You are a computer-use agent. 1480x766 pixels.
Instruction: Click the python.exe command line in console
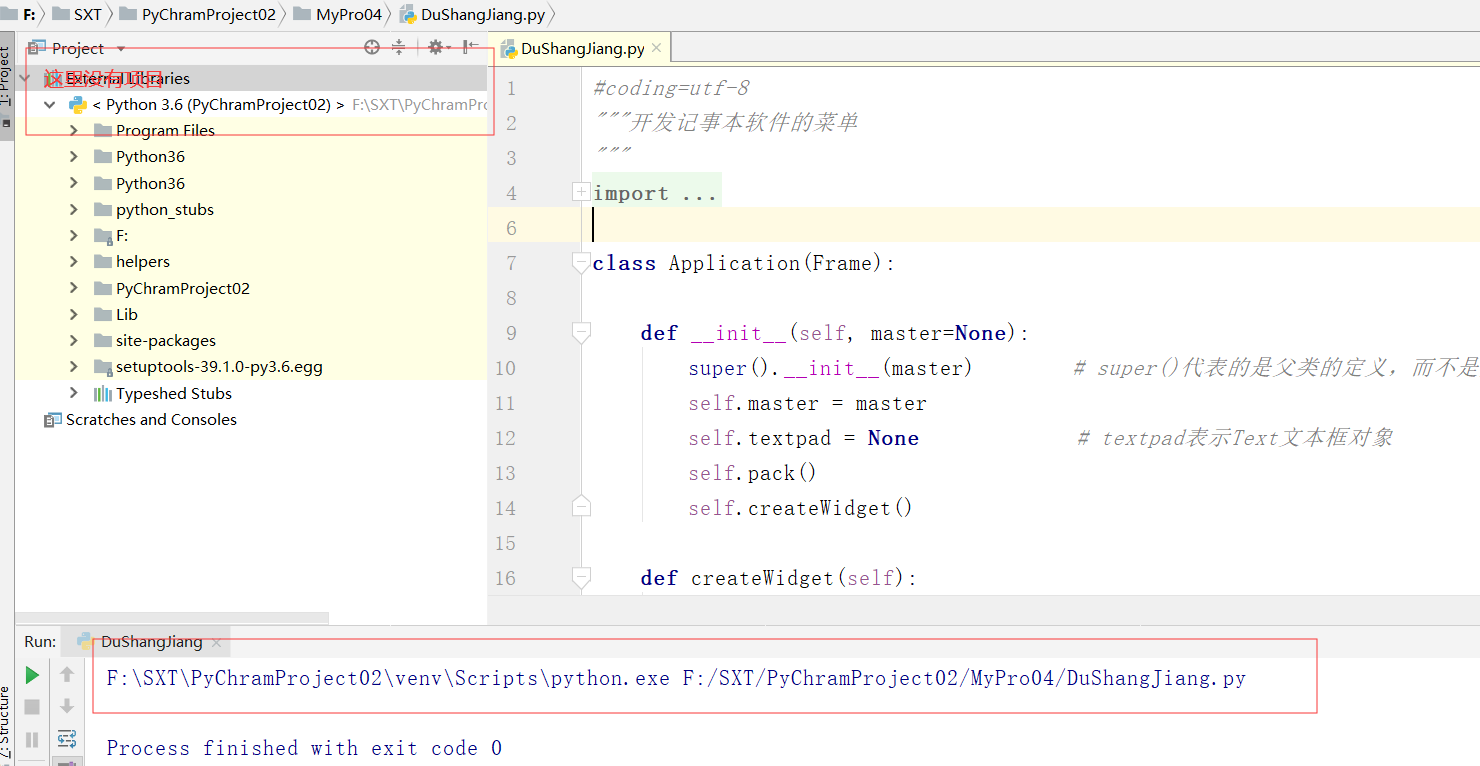click(676, 678)
